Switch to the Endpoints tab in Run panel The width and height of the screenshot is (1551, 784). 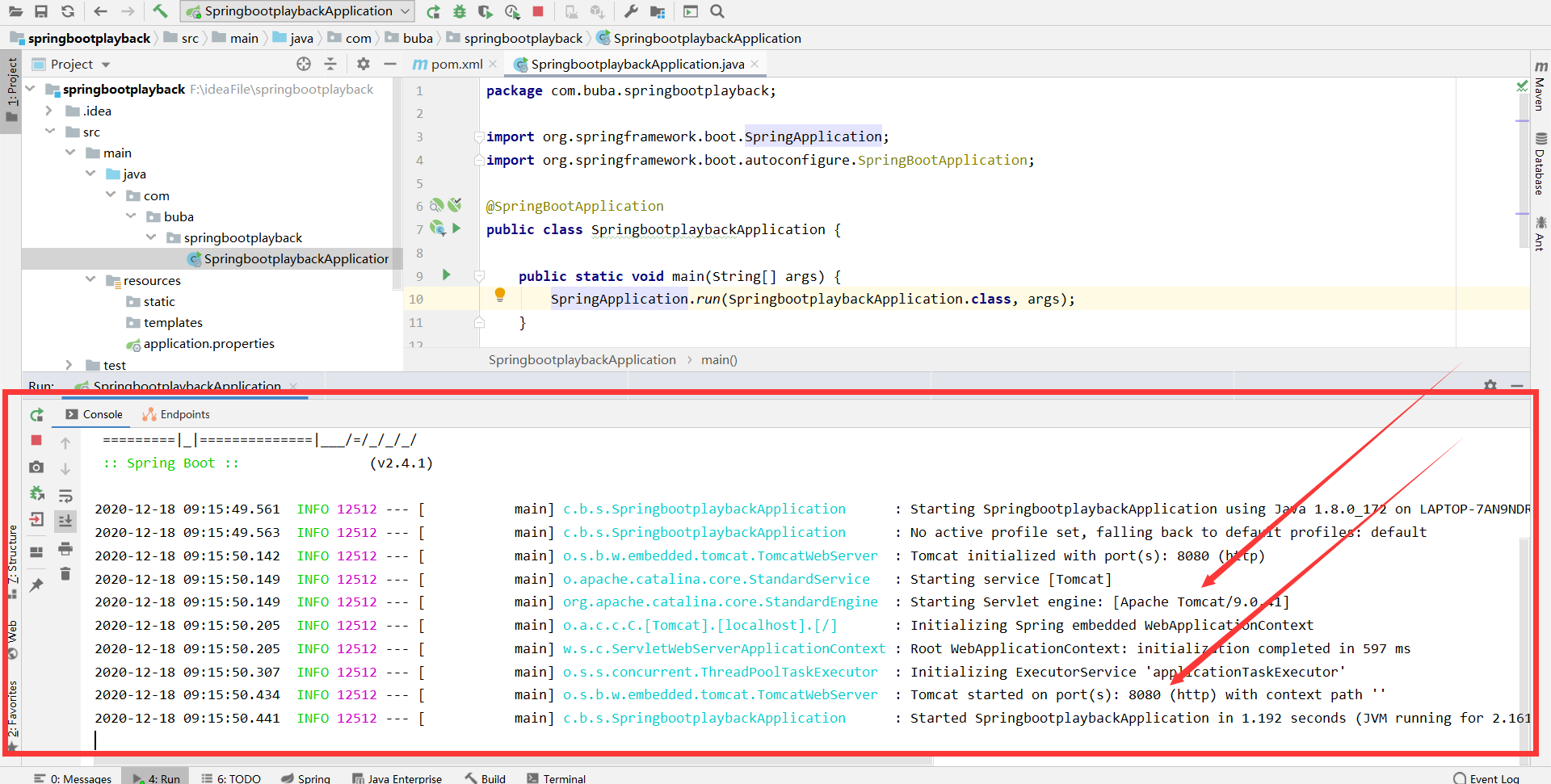(176, 414)
